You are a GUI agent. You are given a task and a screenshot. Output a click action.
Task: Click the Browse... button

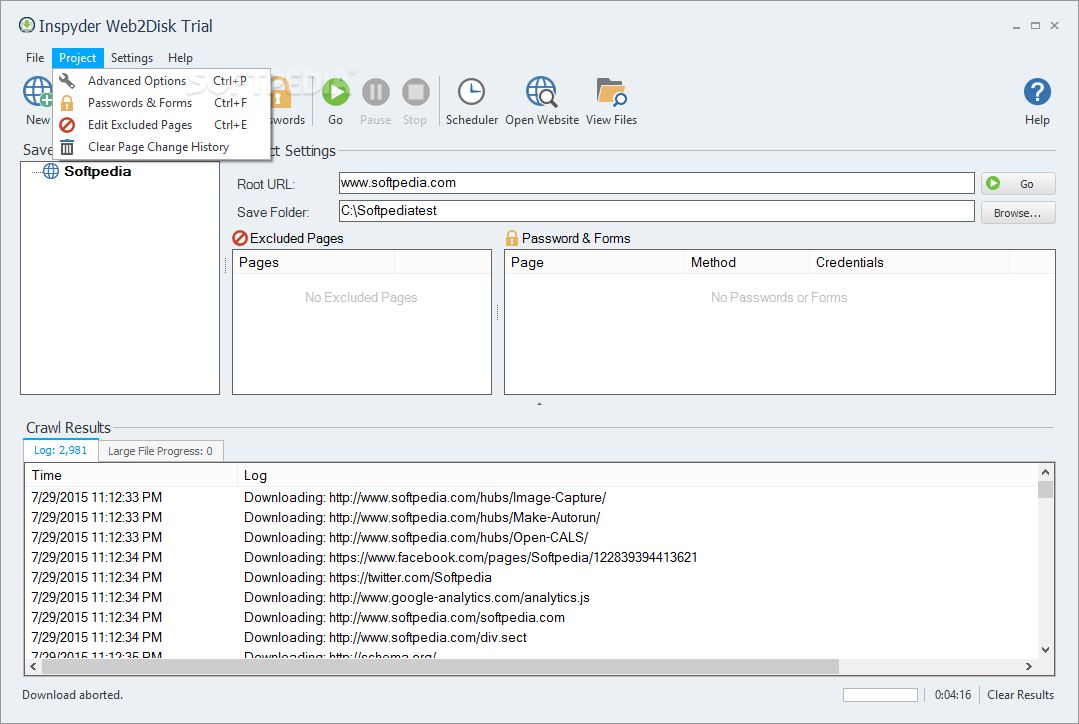[x=1018, y=213]
